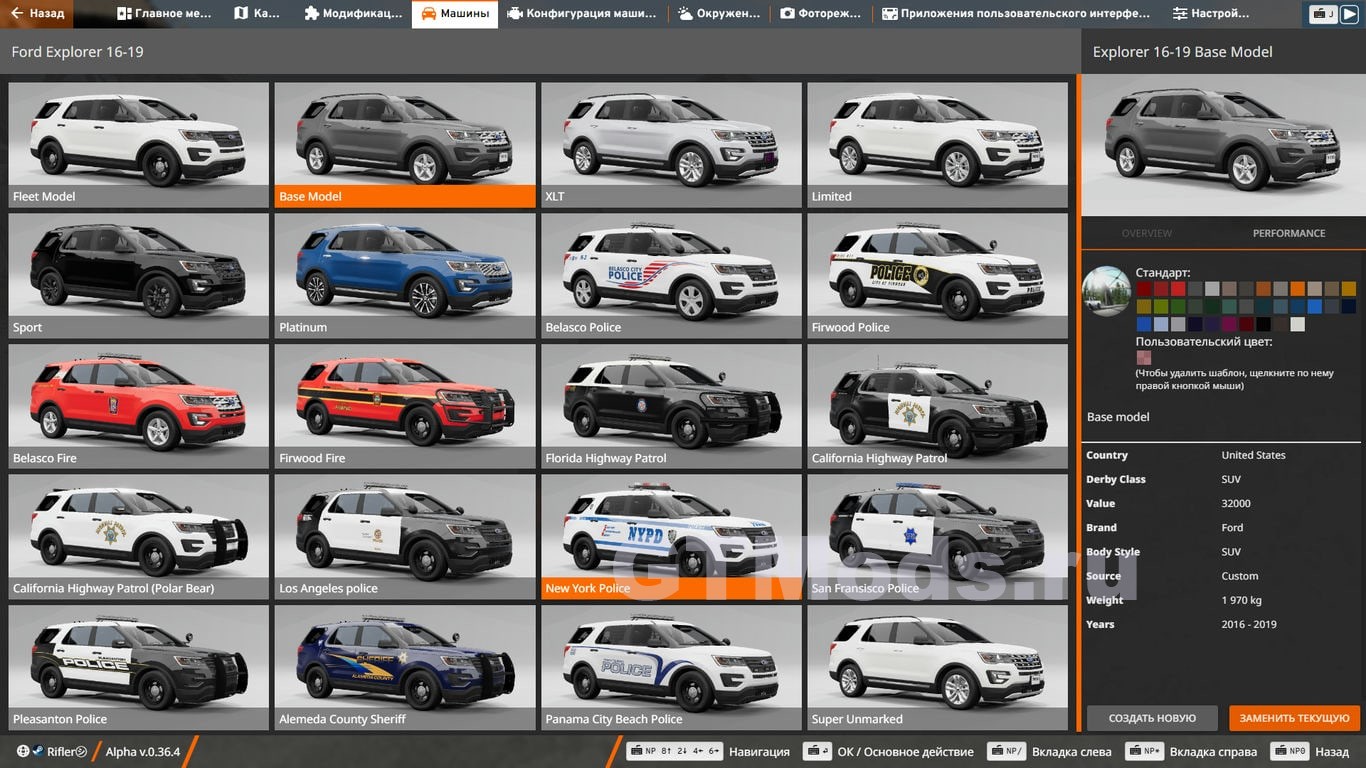The image size is (1366, 768).
Task: Switch to the OVERVIEW tab
Action: (1146, 233)
